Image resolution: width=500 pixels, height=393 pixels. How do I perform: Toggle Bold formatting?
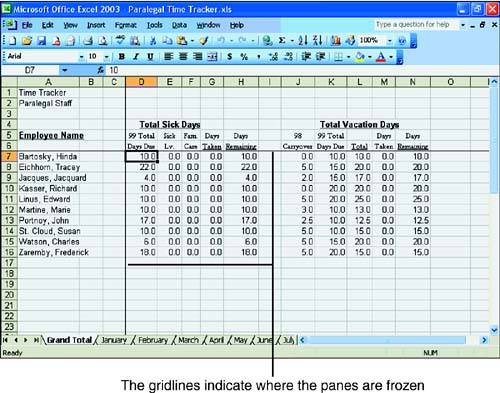coord(122,57)
